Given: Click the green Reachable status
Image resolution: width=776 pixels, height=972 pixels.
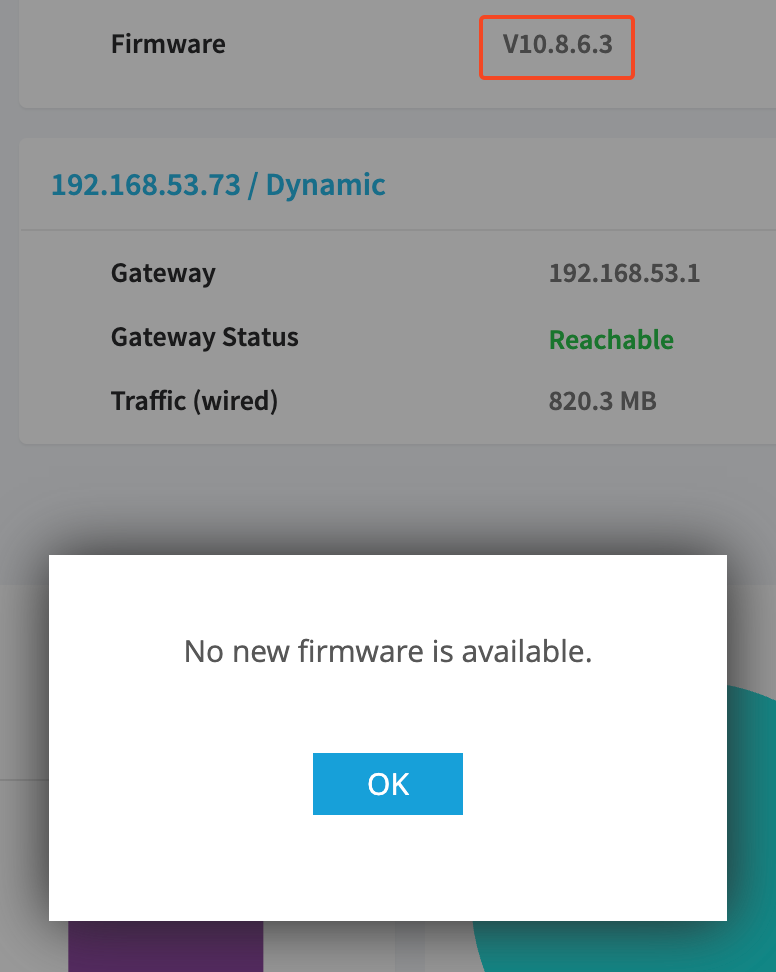Looking at the screenshot, I should 611,340.
